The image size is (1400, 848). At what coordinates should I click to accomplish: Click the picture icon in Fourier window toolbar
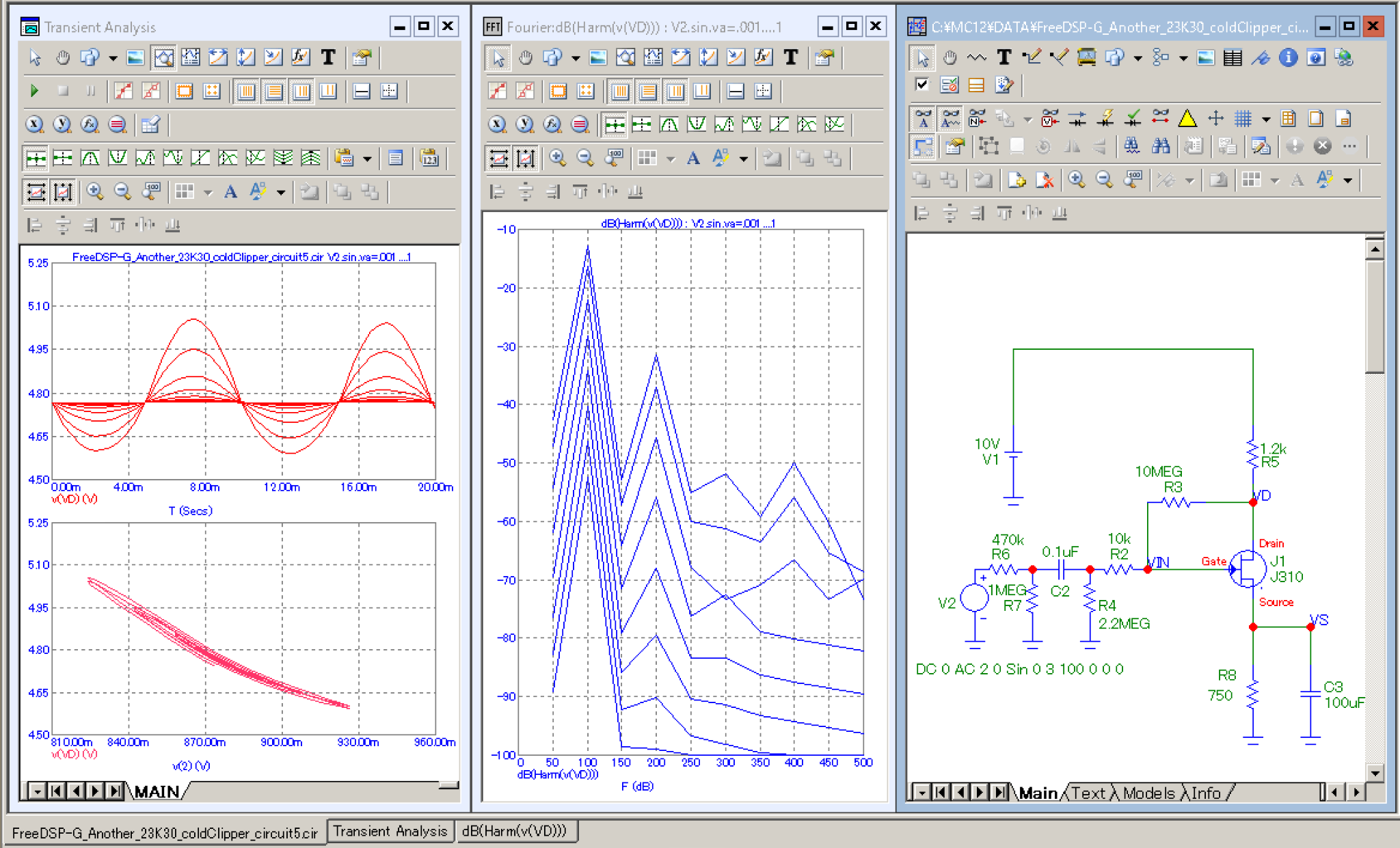point(598,58)
